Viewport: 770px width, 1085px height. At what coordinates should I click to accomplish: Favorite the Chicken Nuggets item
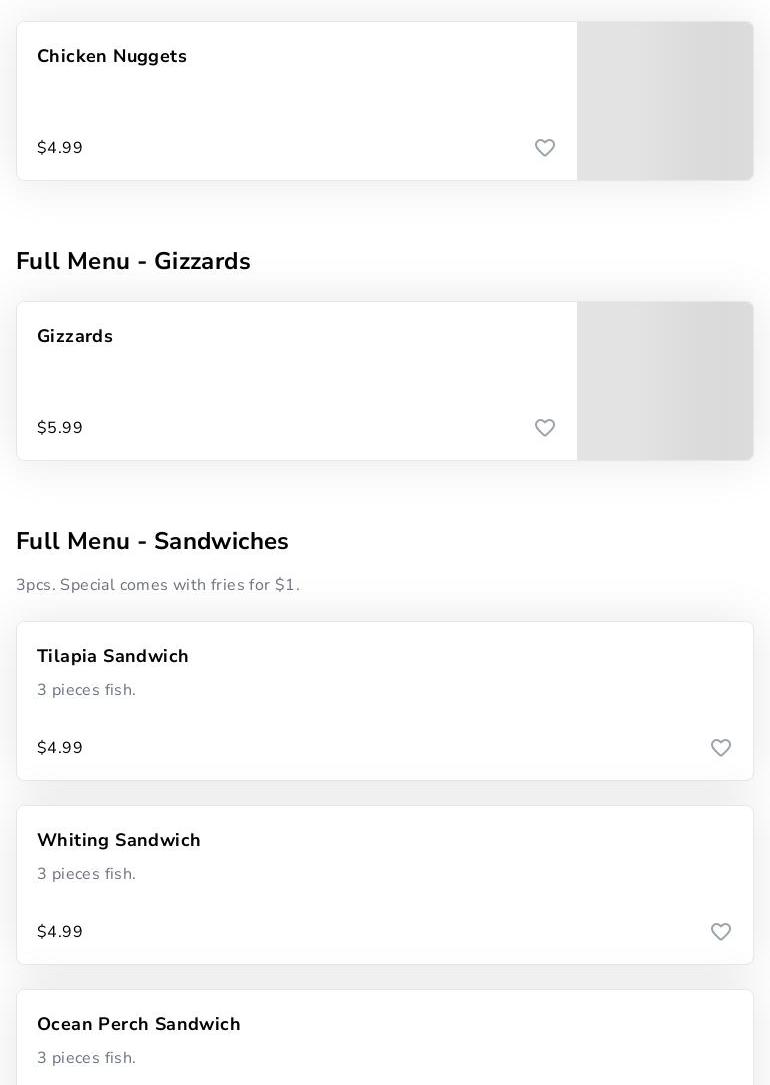pyautogui.click(x=545, y=148)
